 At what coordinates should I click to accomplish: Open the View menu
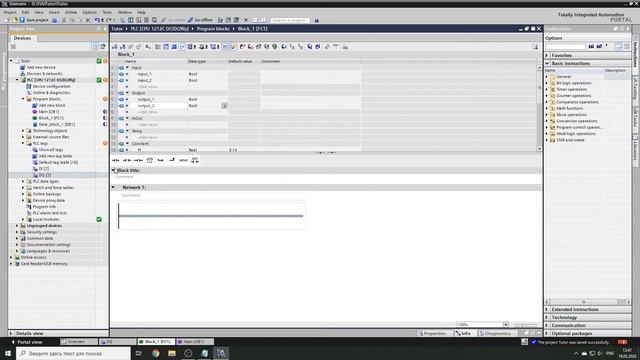tap(38, 12)
